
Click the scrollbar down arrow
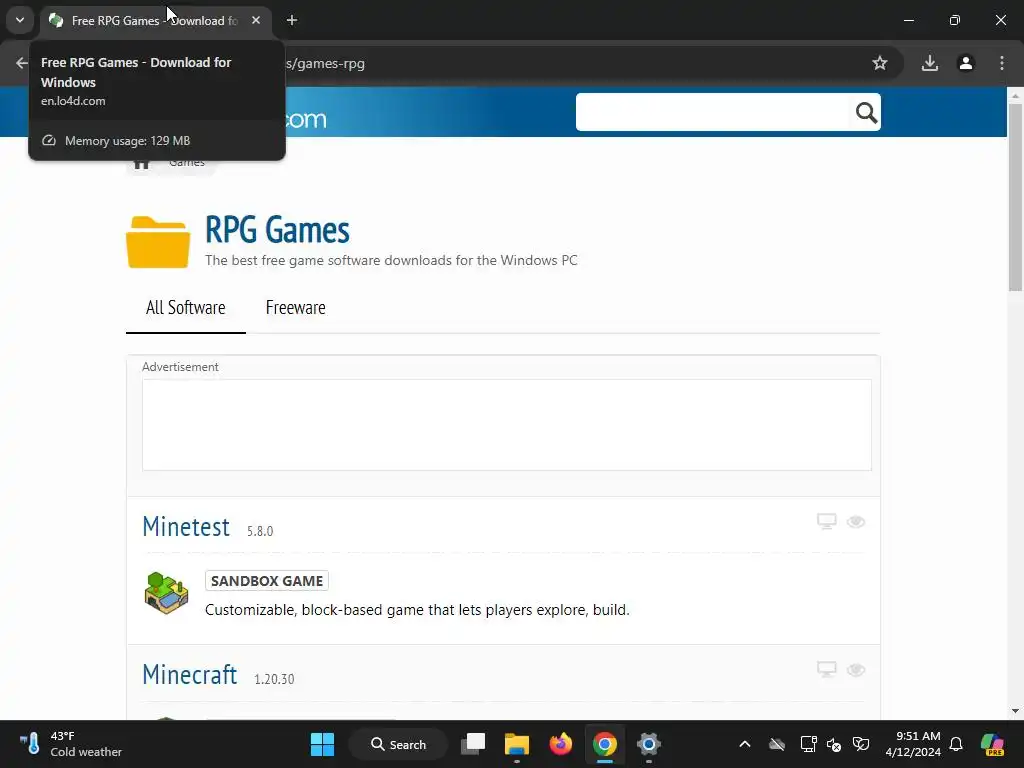click(x=1015, y=711)
